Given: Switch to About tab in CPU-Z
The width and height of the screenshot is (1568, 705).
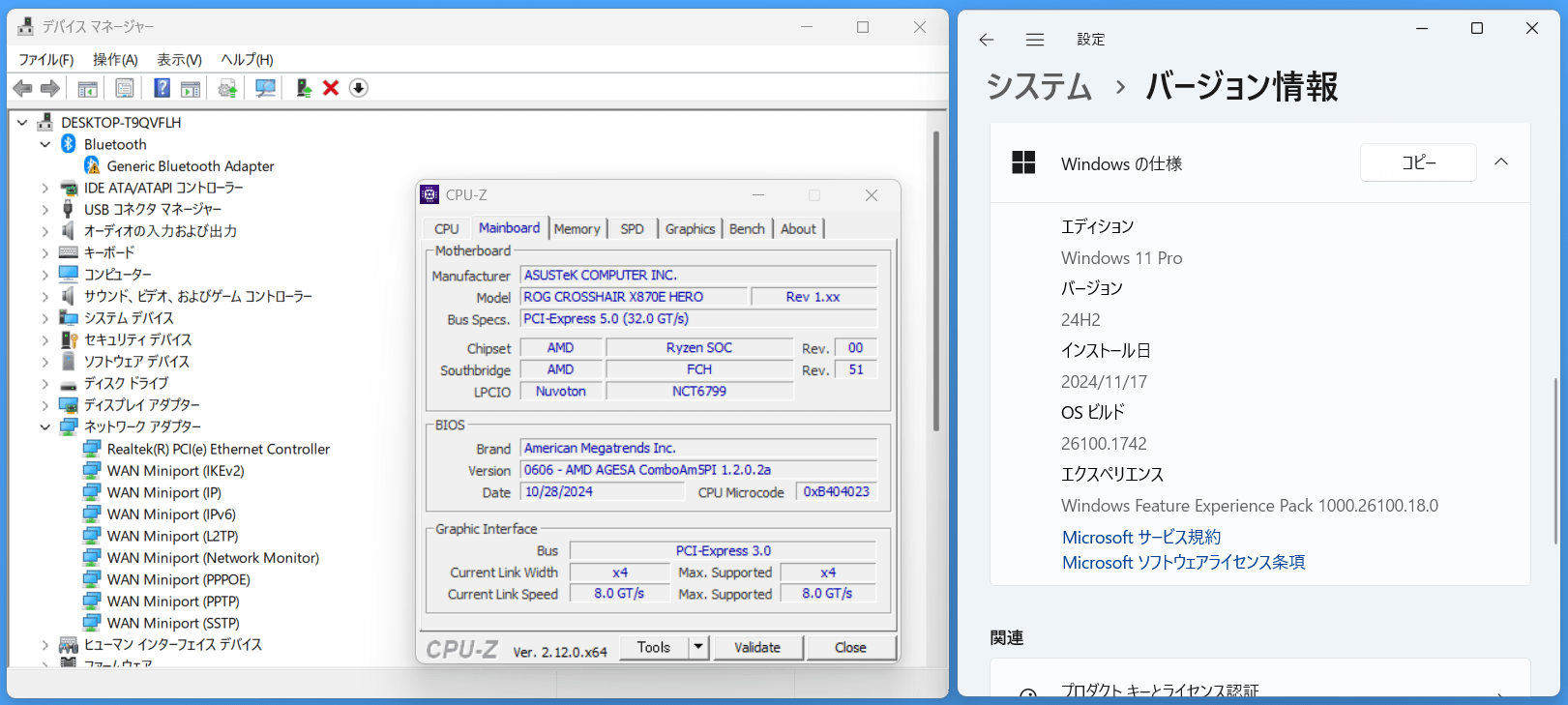Looking at the screenshot, I should coord(798,229).
